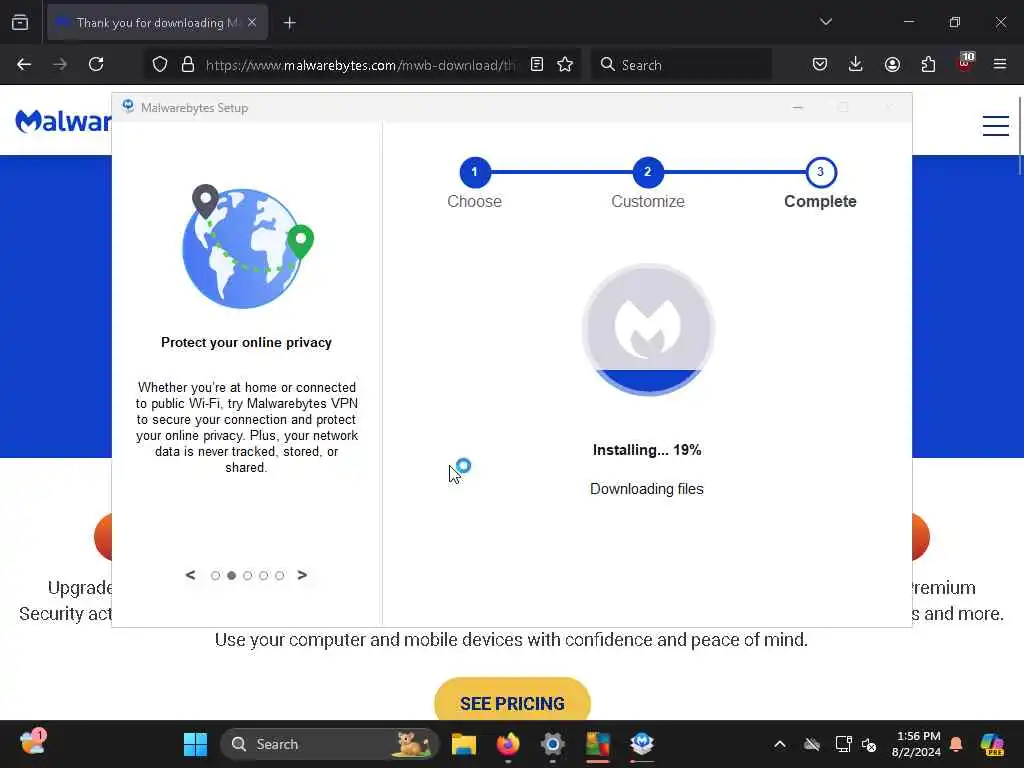Go back using the browser back arrow
Screen dimensions: 1024x768
coord(24,64)
